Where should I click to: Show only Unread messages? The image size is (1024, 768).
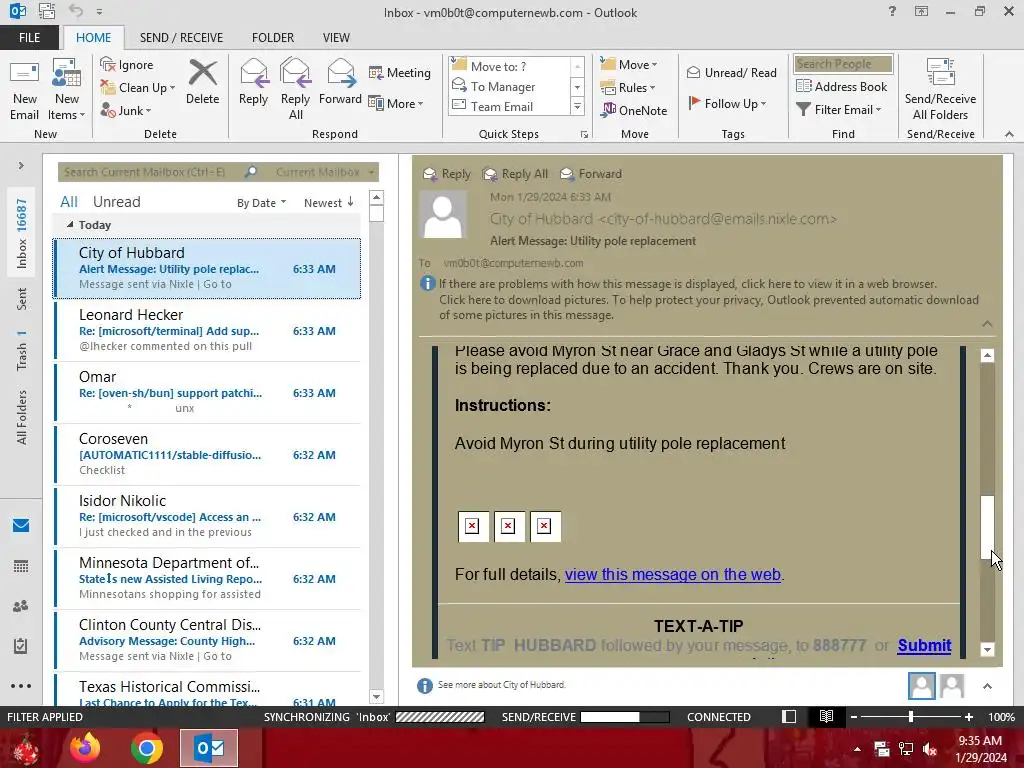pyautogui.click(x=116, y=202)
